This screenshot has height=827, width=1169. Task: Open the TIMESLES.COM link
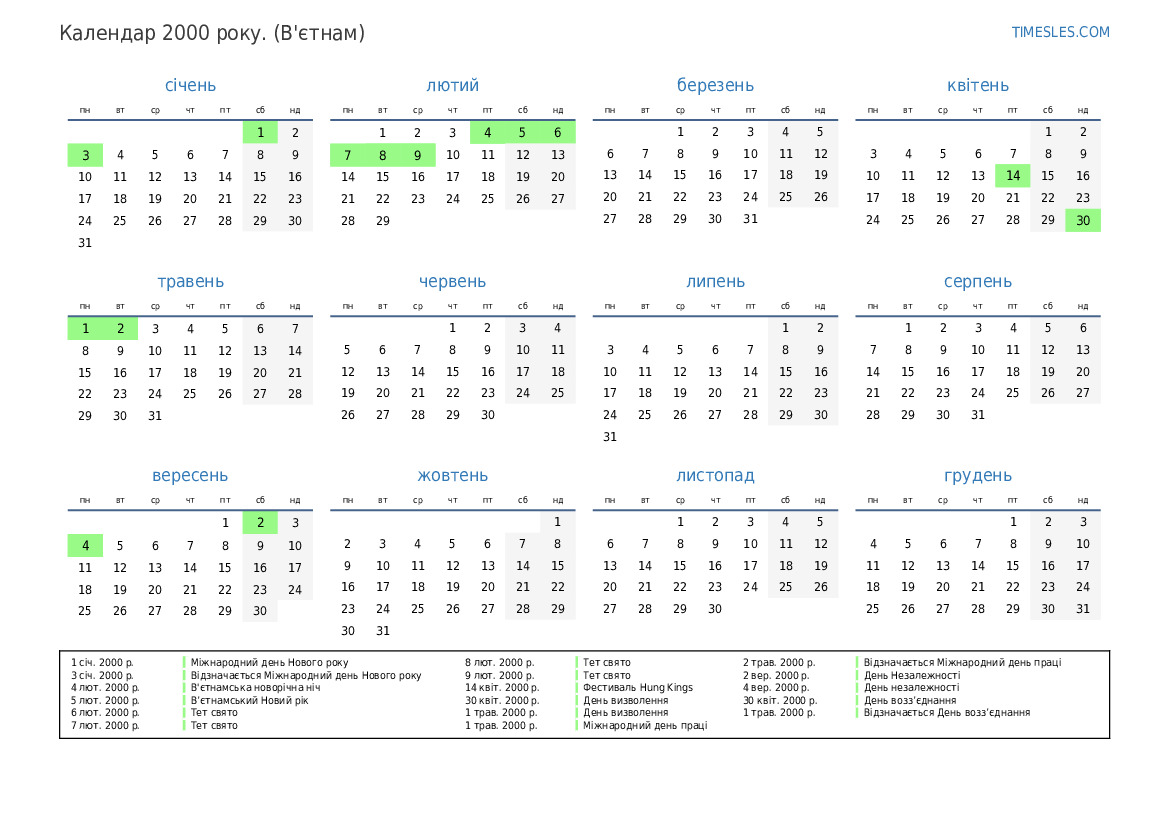tap(1060, 32)
